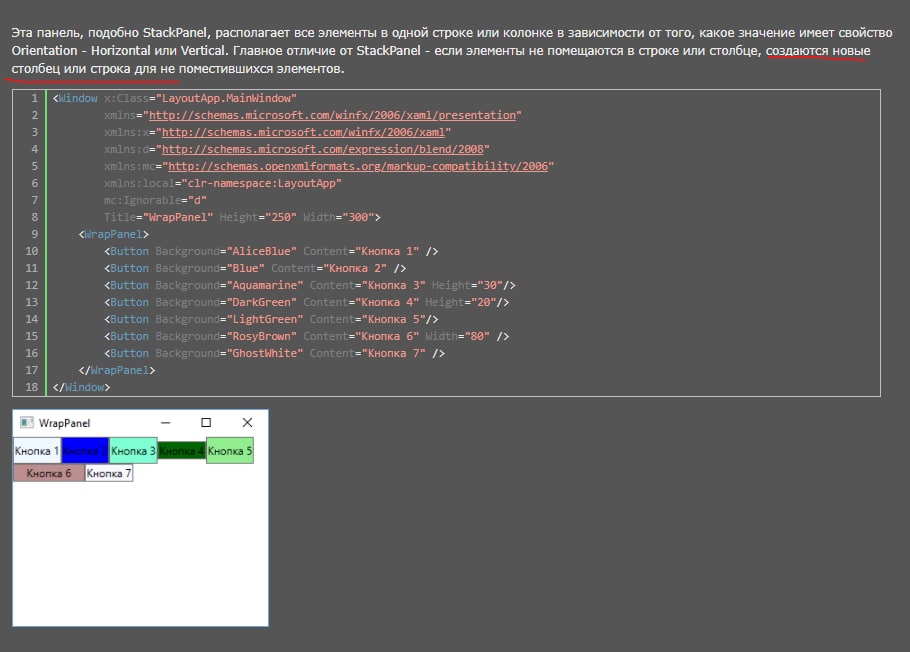Click the "GhostWhite" background value

(265, 353)
